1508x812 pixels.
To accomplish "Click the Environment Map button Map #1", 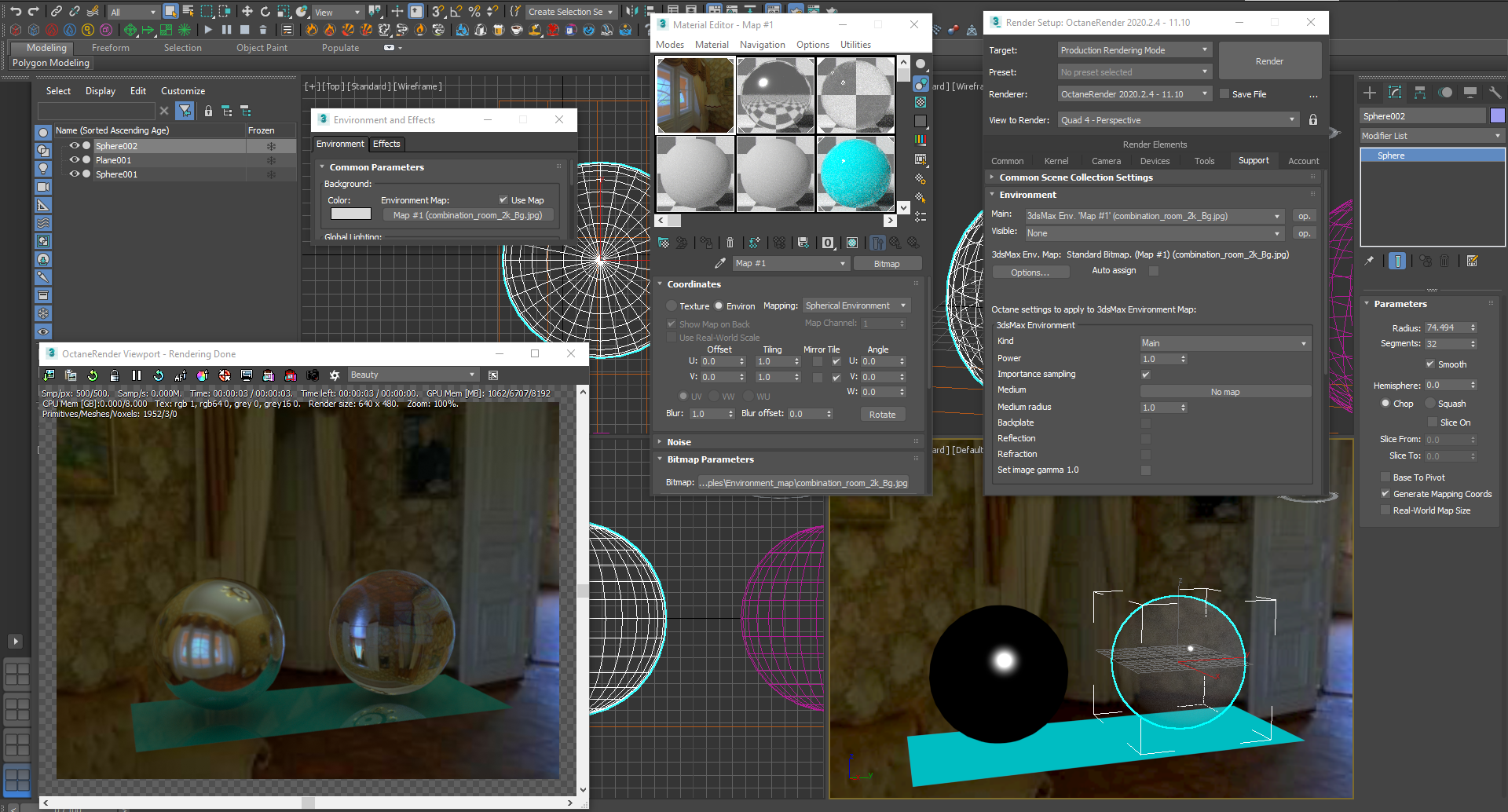I will coord(467,215).
